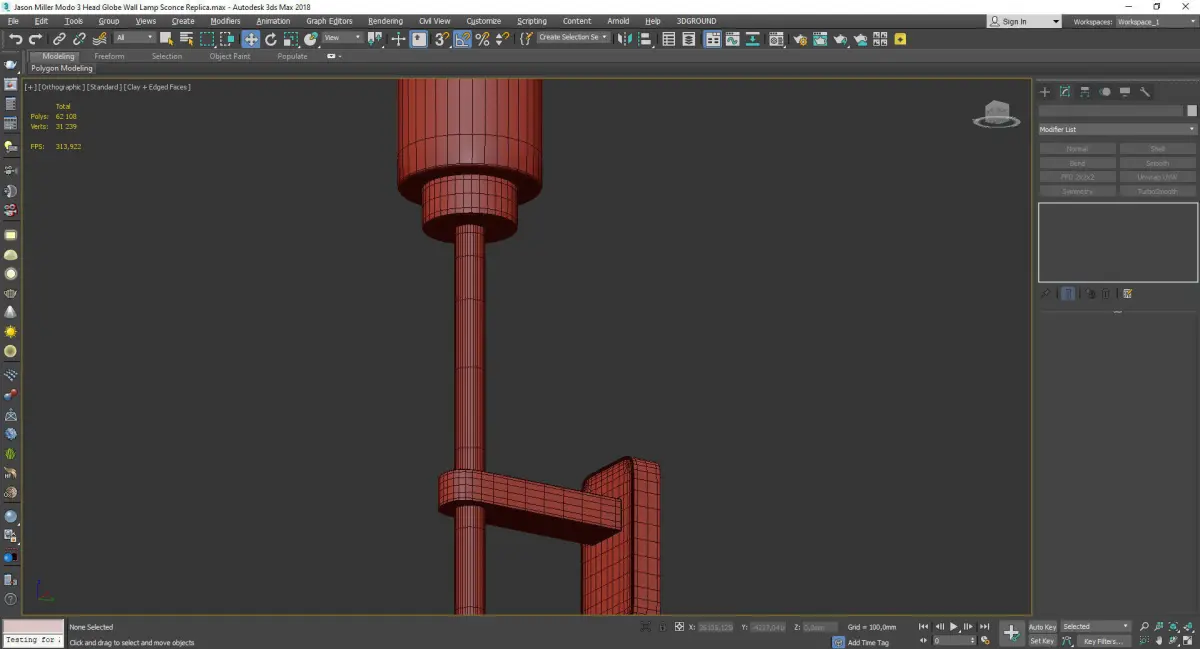Open the Selected key filter dropdown
The image size is (1200, 649).
1095,626
